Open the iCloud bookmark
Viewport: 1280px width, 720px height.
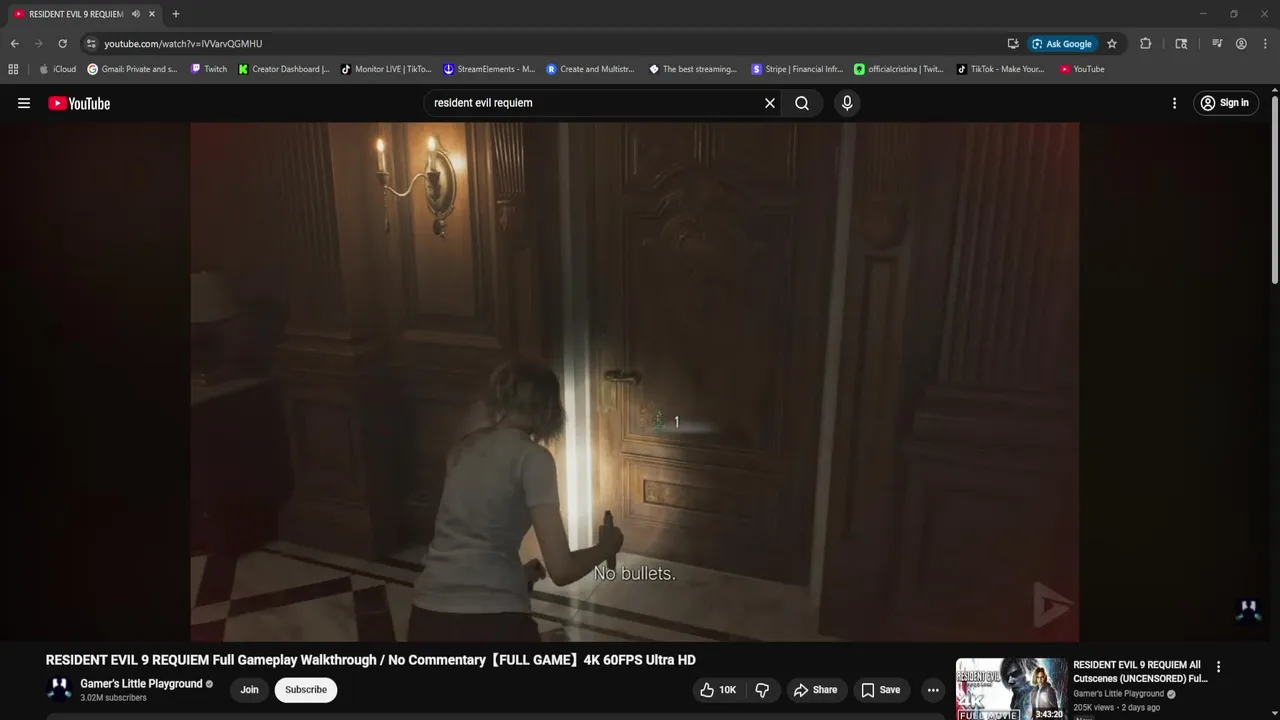pyautogui.click(x=57, y=69)
